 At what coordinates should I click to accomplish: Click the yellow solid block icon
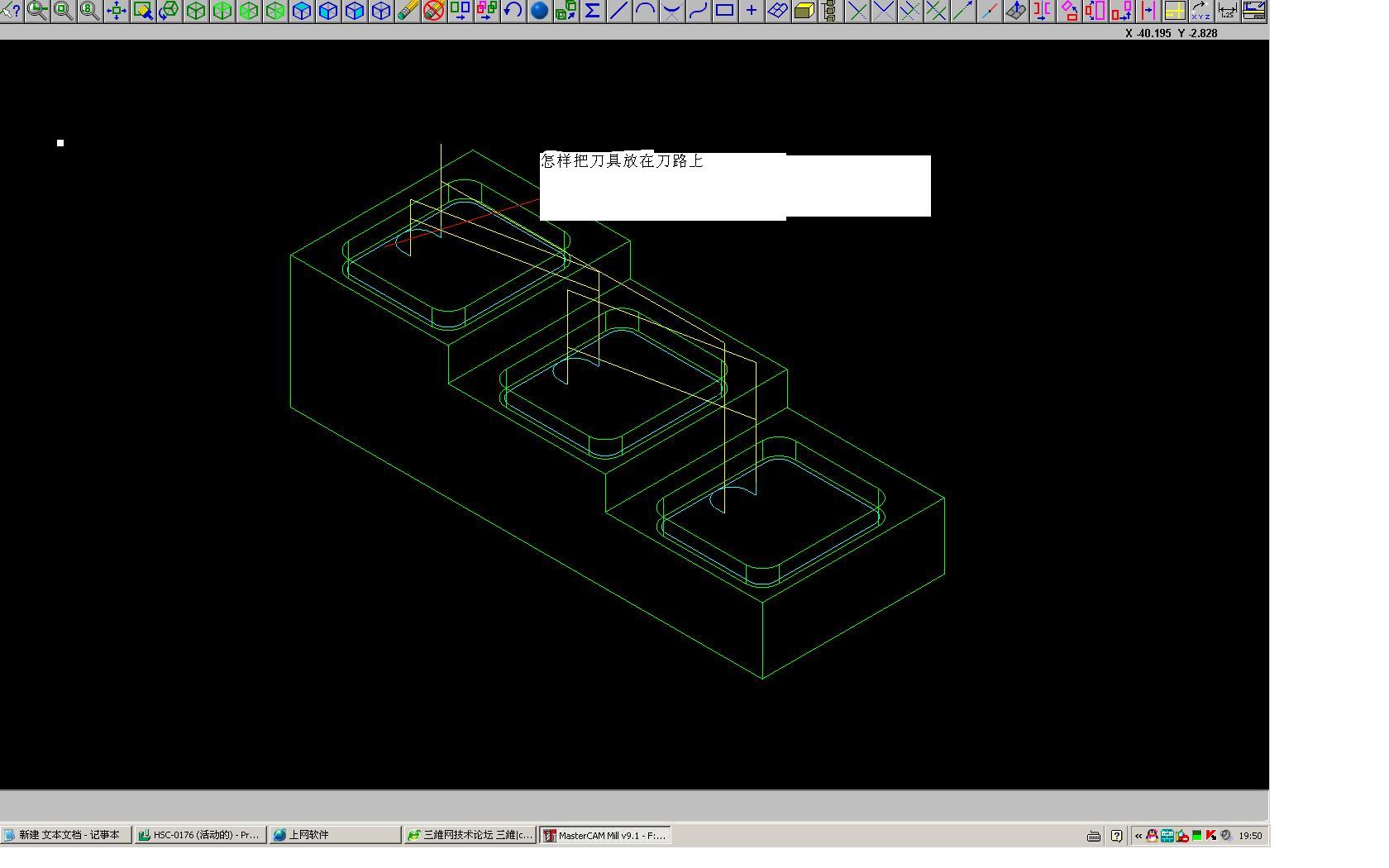click(x=804, y=11)
